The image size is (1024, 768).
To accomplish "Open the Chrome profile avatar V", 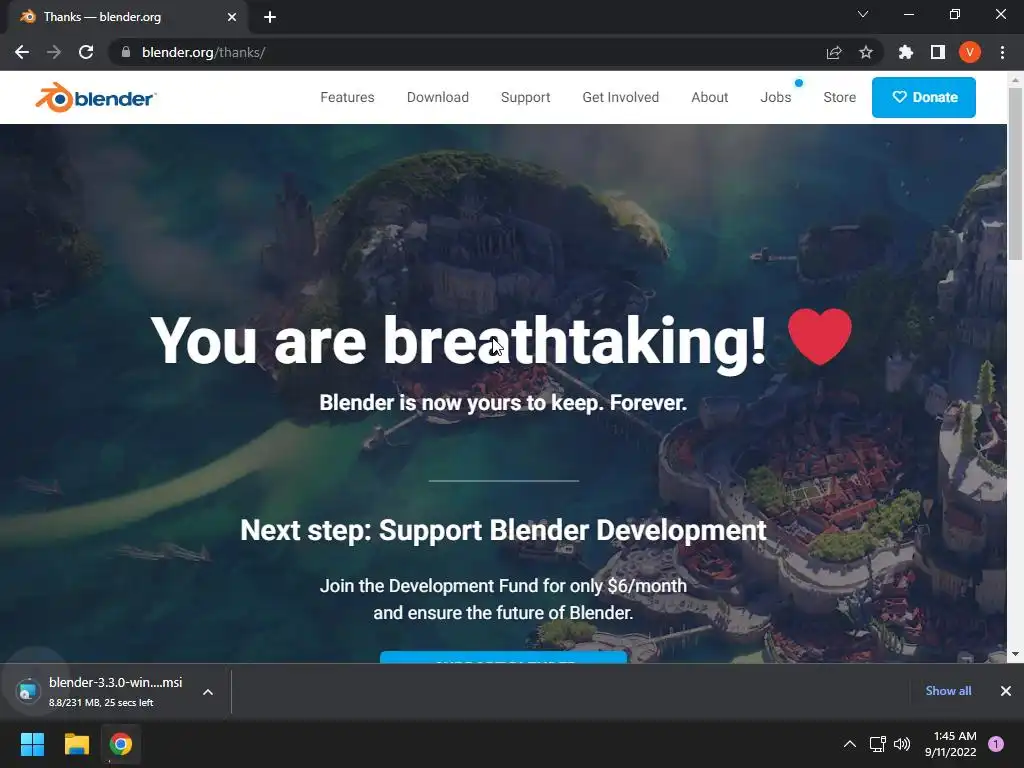I will pyautogui.click(x=970, y=52).
